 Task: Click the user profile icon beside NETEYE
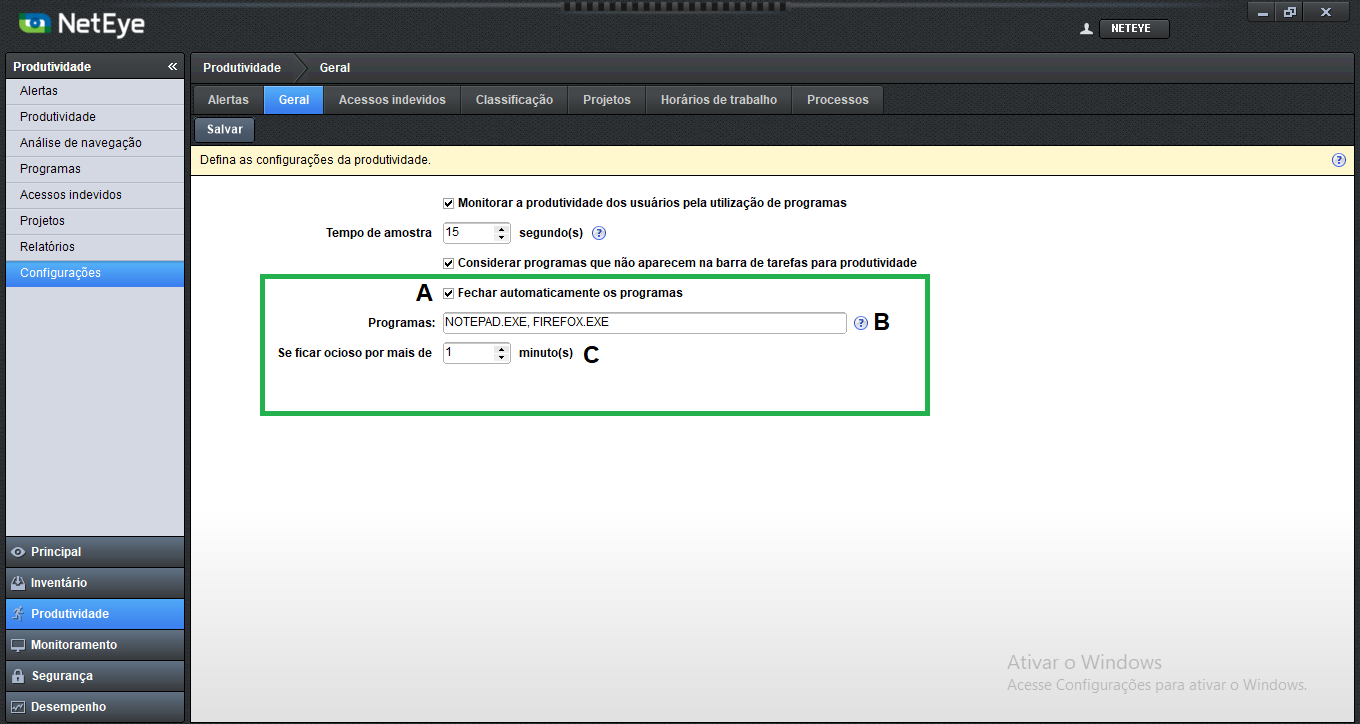point(1086,29)
